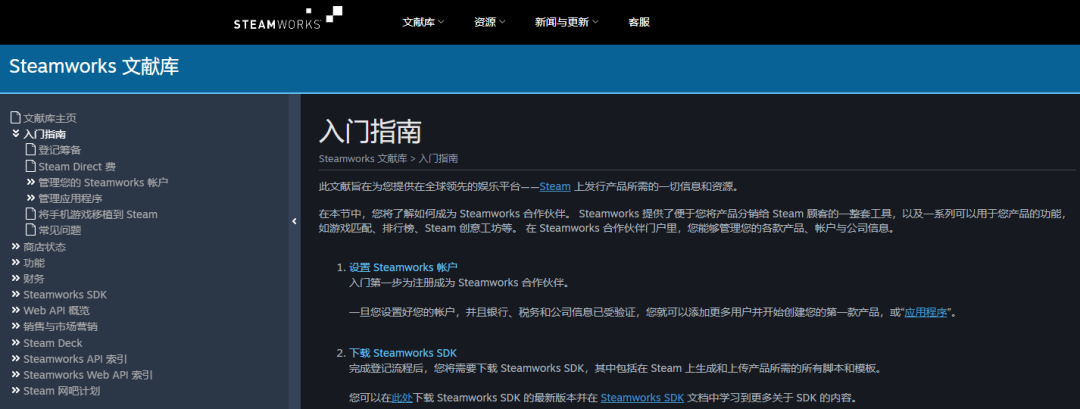The image size is (1080, 409).
Task: Open Steam 网吧计划 in the sidebar
Action: [62, 391]
